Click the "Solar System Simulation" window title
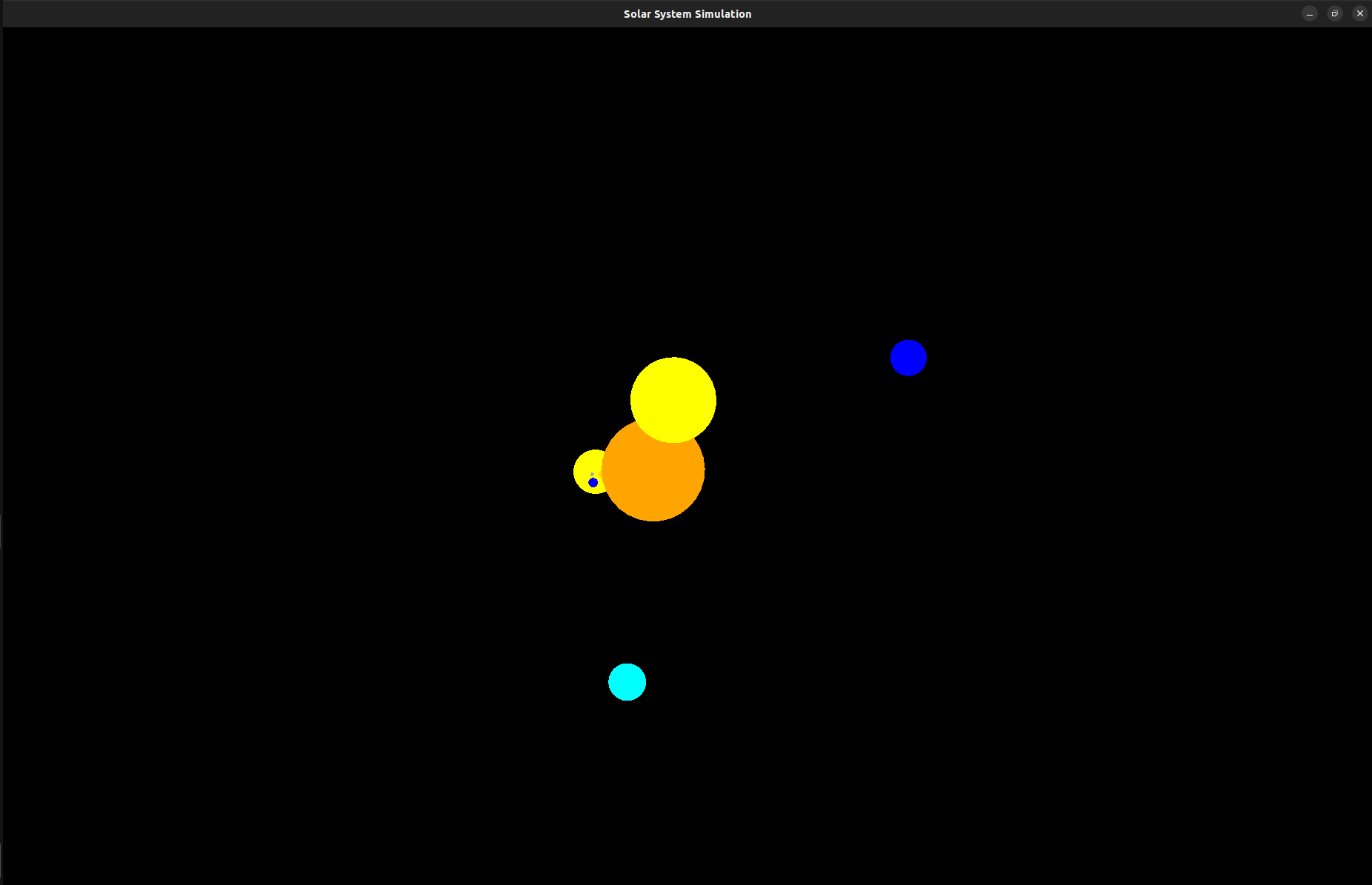Screen dimensions: 1372x885 tap(687, 14)
